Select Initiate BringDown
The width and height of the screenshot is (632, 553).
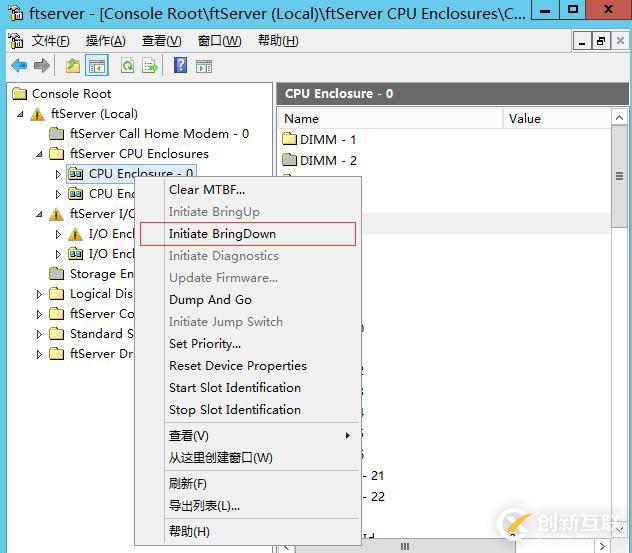tap(248, 234)
